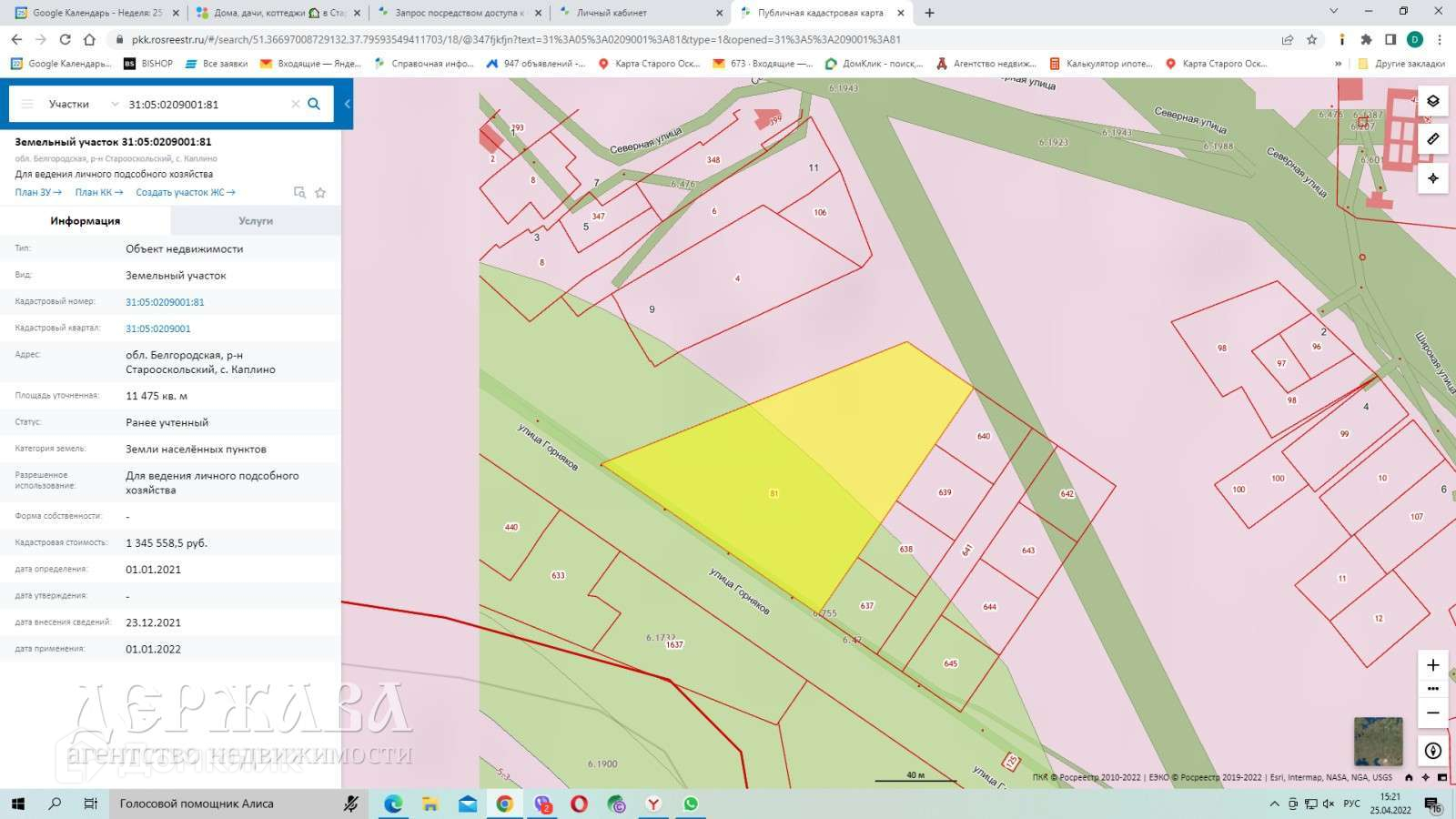The width and height of the screenshot is (1456, 819).
Task: Click the locate-me crosshair button
Action: click(1432, 178)
